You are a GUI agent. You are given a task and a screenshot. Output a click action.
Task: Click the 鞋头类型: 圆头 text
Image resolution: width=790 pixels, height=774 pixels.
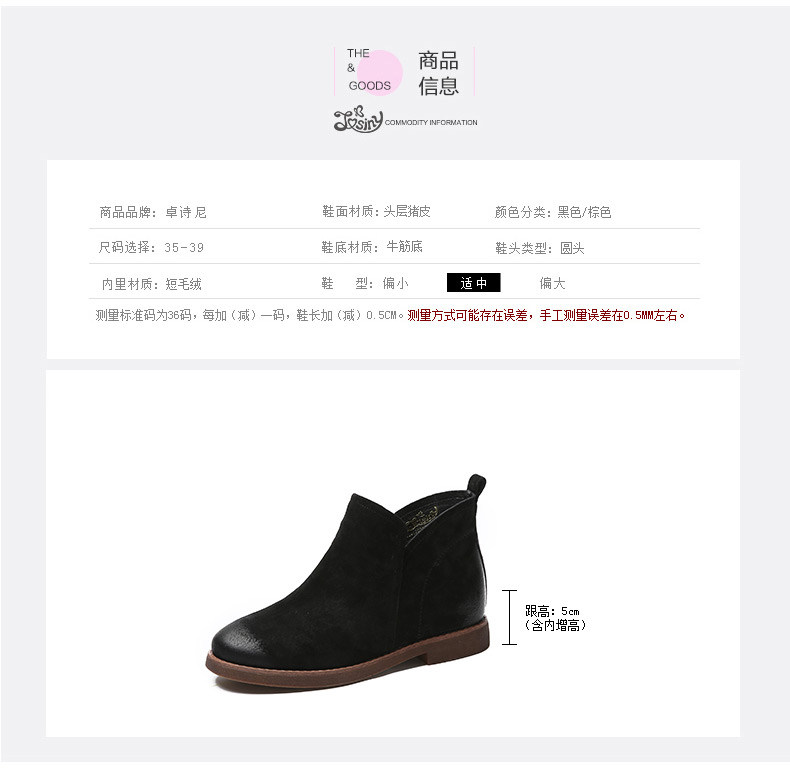pos(540,248)
